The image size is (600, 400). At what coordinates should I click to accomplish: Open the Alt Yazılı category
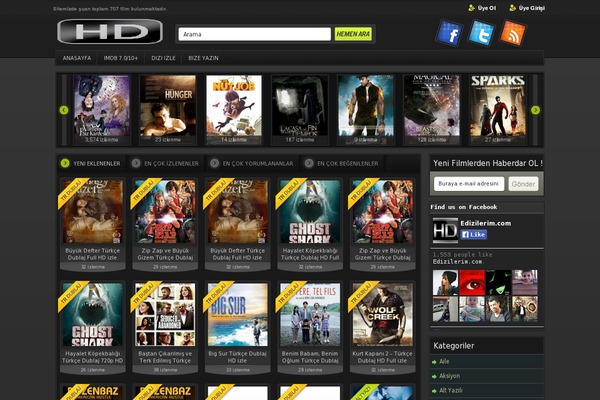coord(451,390)
